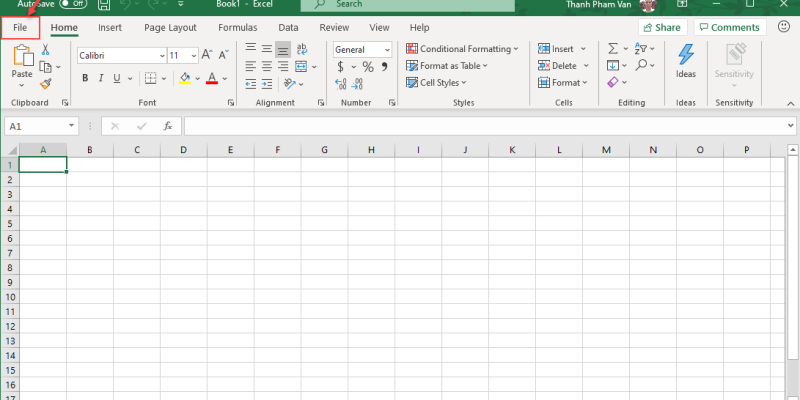Click the Percent Style icon
This screenshot has height=400, width=800.
coord(368,67)
